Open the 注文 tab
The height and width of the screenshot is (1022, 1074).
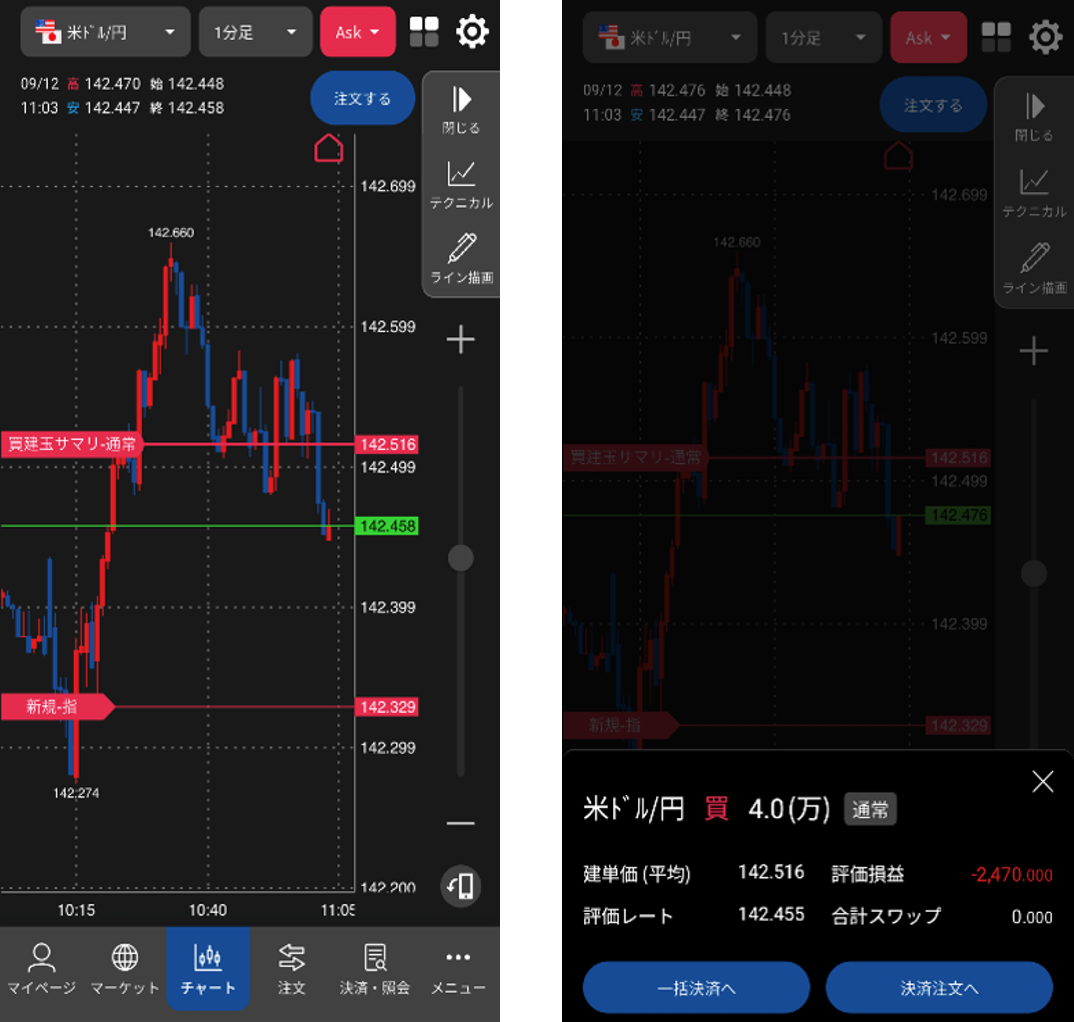point(291,969)
